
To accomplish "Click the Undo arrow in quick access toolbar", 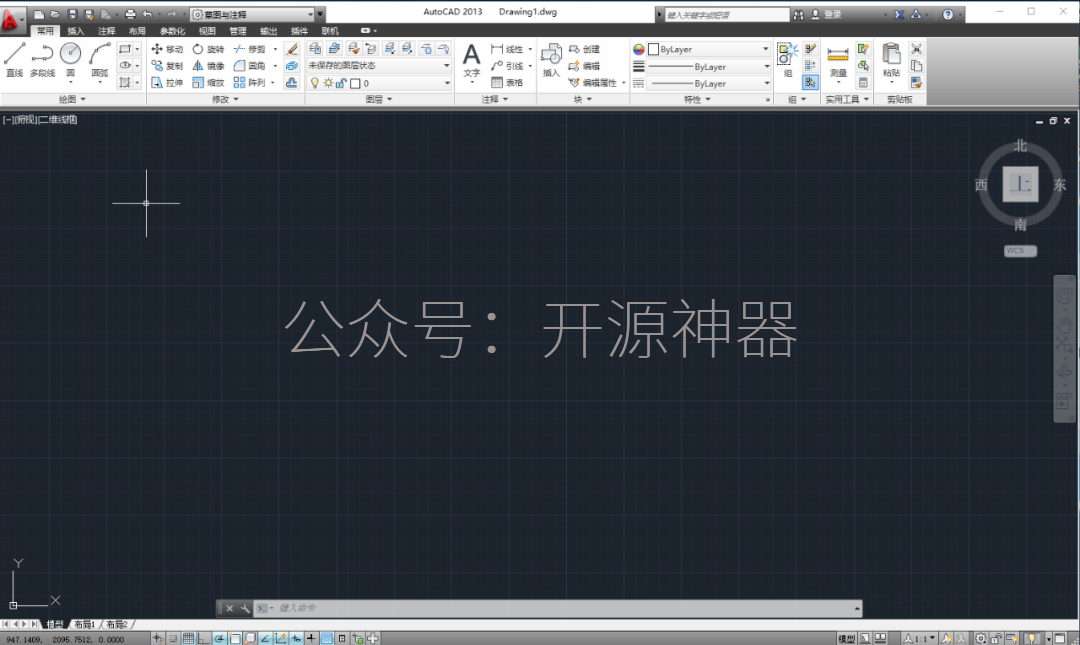I will point(147,14).
